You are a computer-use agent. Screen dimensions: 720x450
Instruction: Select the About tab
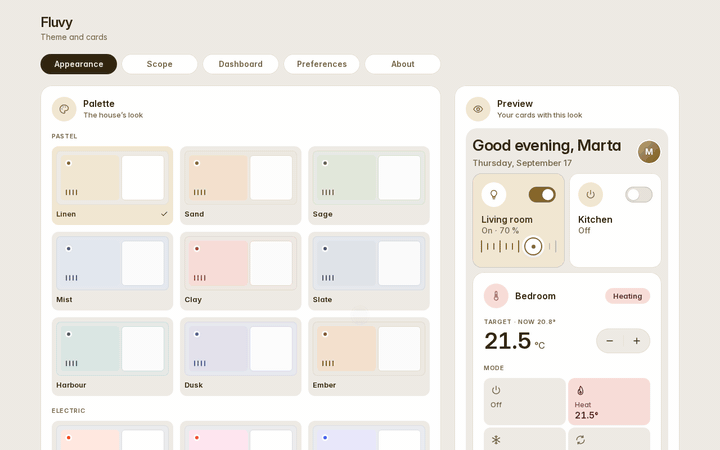point(403,64)
